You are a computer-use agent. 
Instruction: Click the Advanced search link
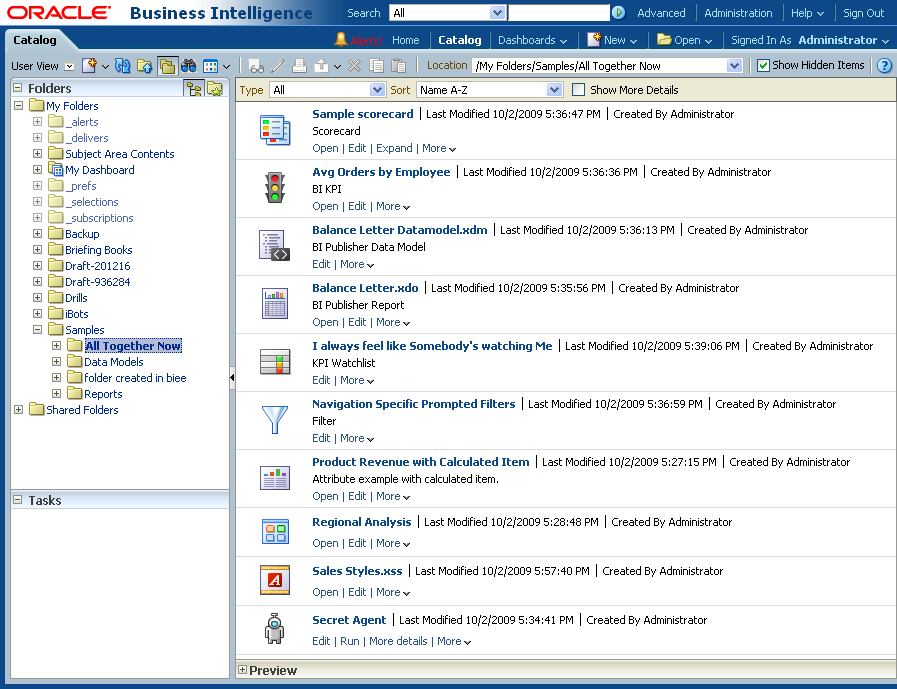click(x=661, y=13)
